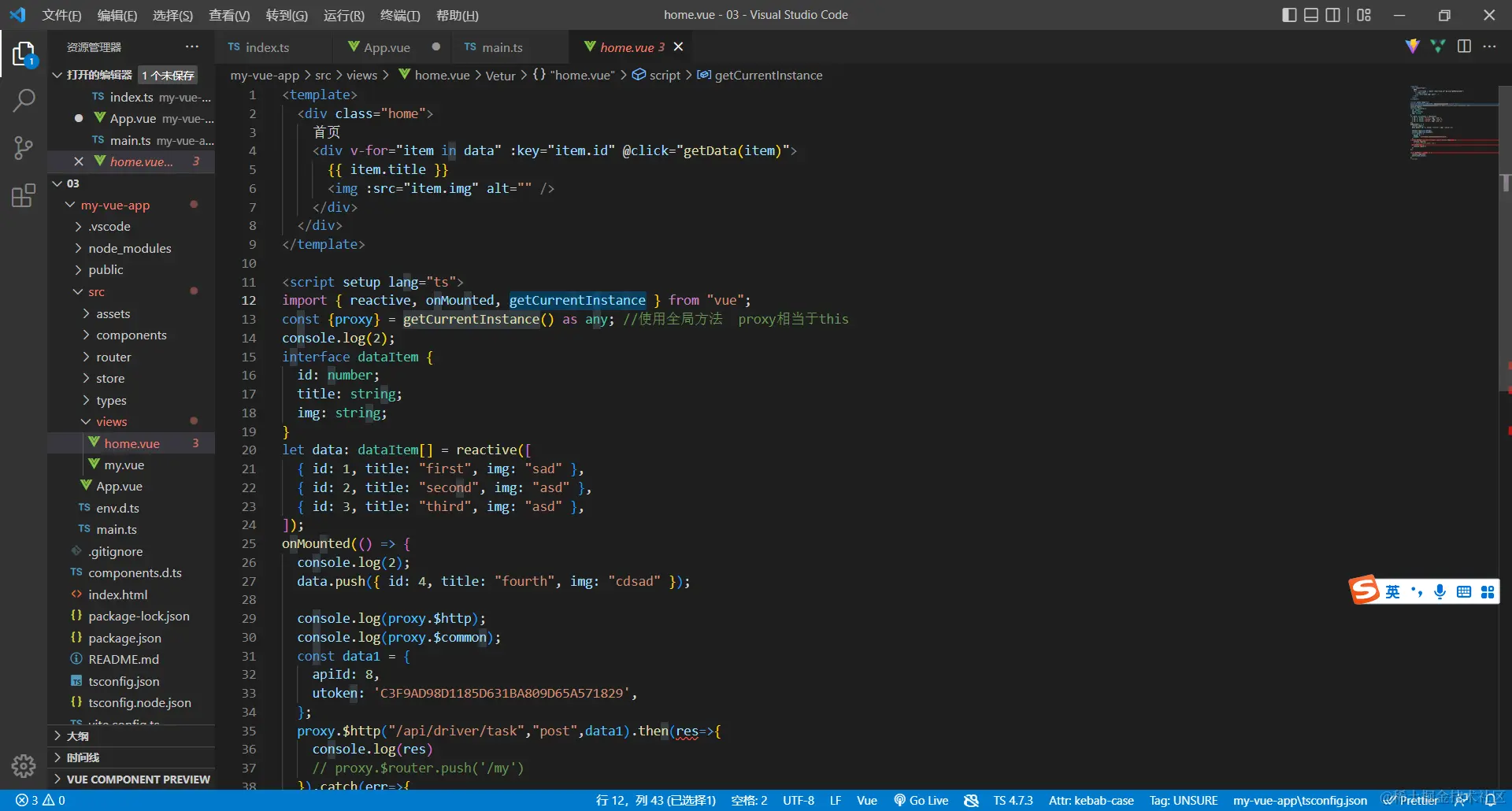
Task: Click the unsaved dot on App.vue tab
Action: (435, 47)
